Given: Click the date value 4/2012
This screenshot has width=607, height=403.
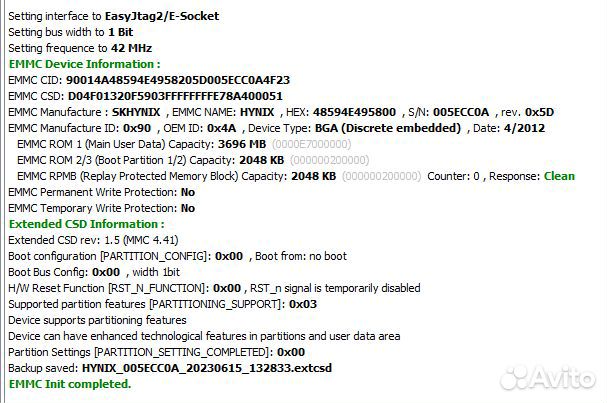Looking at the screenshot, I should (524, 128).
